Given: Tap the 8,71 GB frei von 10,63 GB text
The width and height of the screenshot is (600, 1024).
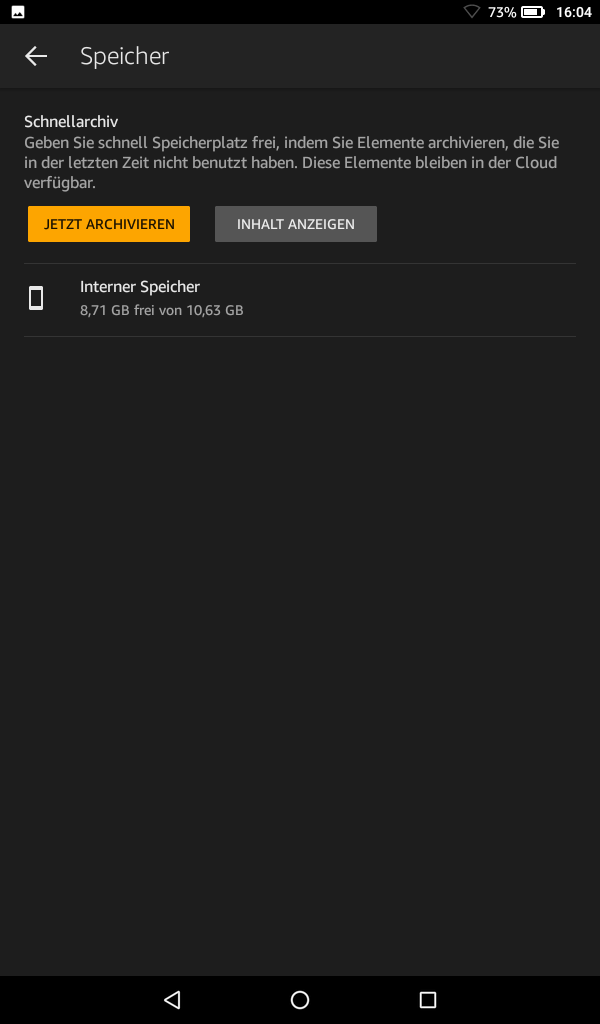Looking at the screenshot, I should (161, 310).
